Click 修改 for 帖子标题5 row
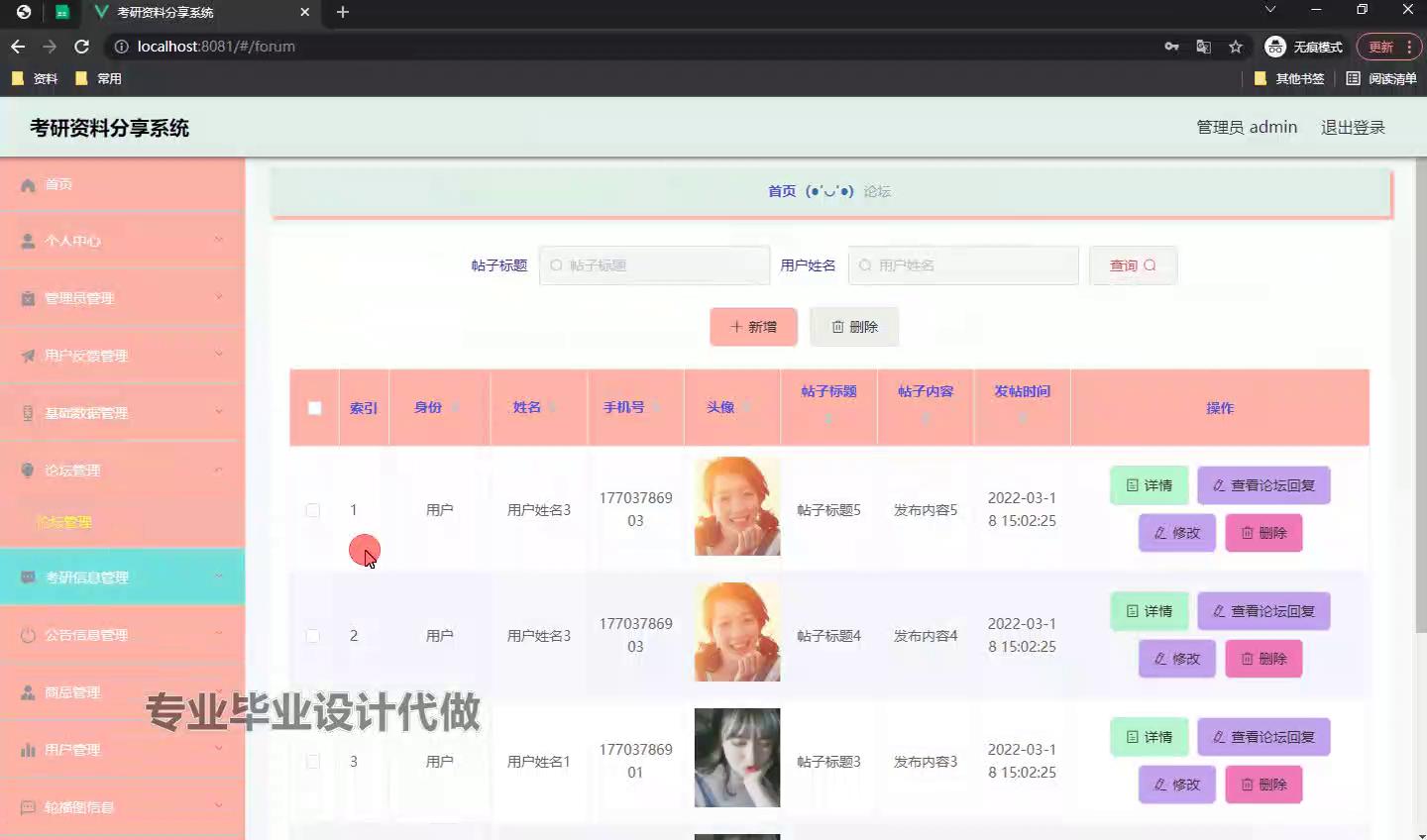 coord(1177,533)
